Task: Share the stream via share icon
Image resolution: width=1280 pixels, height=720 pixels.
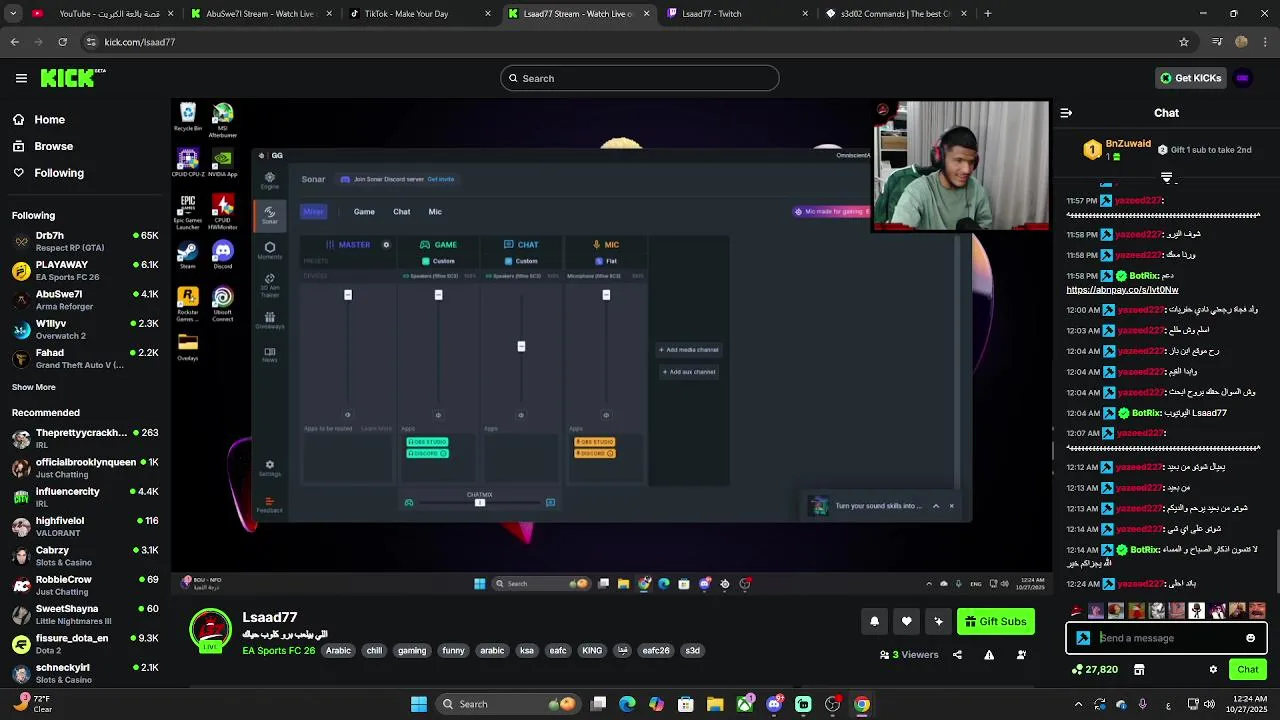Action: [957, 655]
